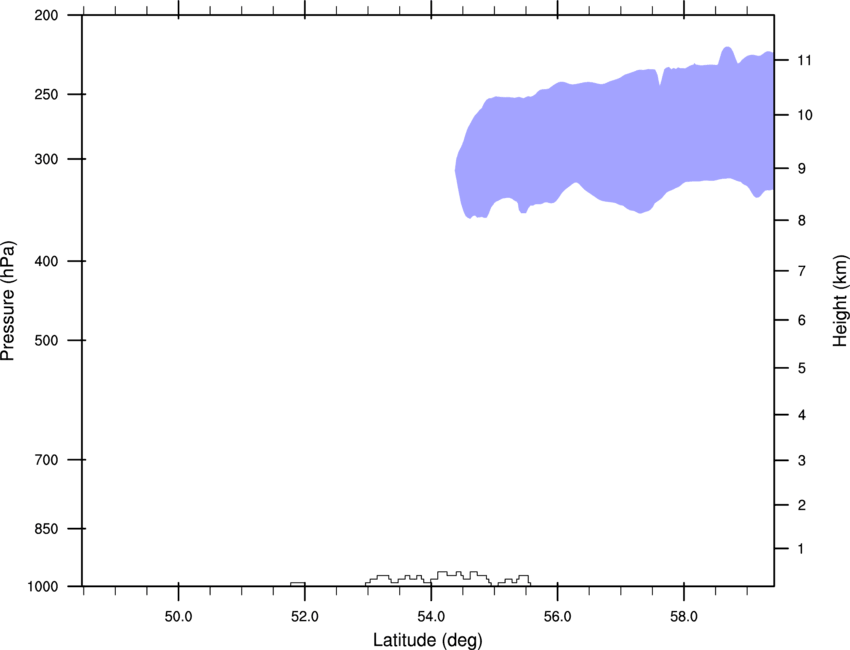Select the 700 hPa axis label

(46, 460)
